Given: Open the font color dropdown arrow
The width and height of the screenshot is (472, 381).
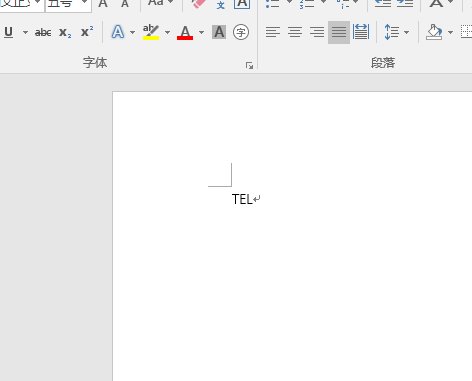Looking at the screenshot, I should point(201,32).
